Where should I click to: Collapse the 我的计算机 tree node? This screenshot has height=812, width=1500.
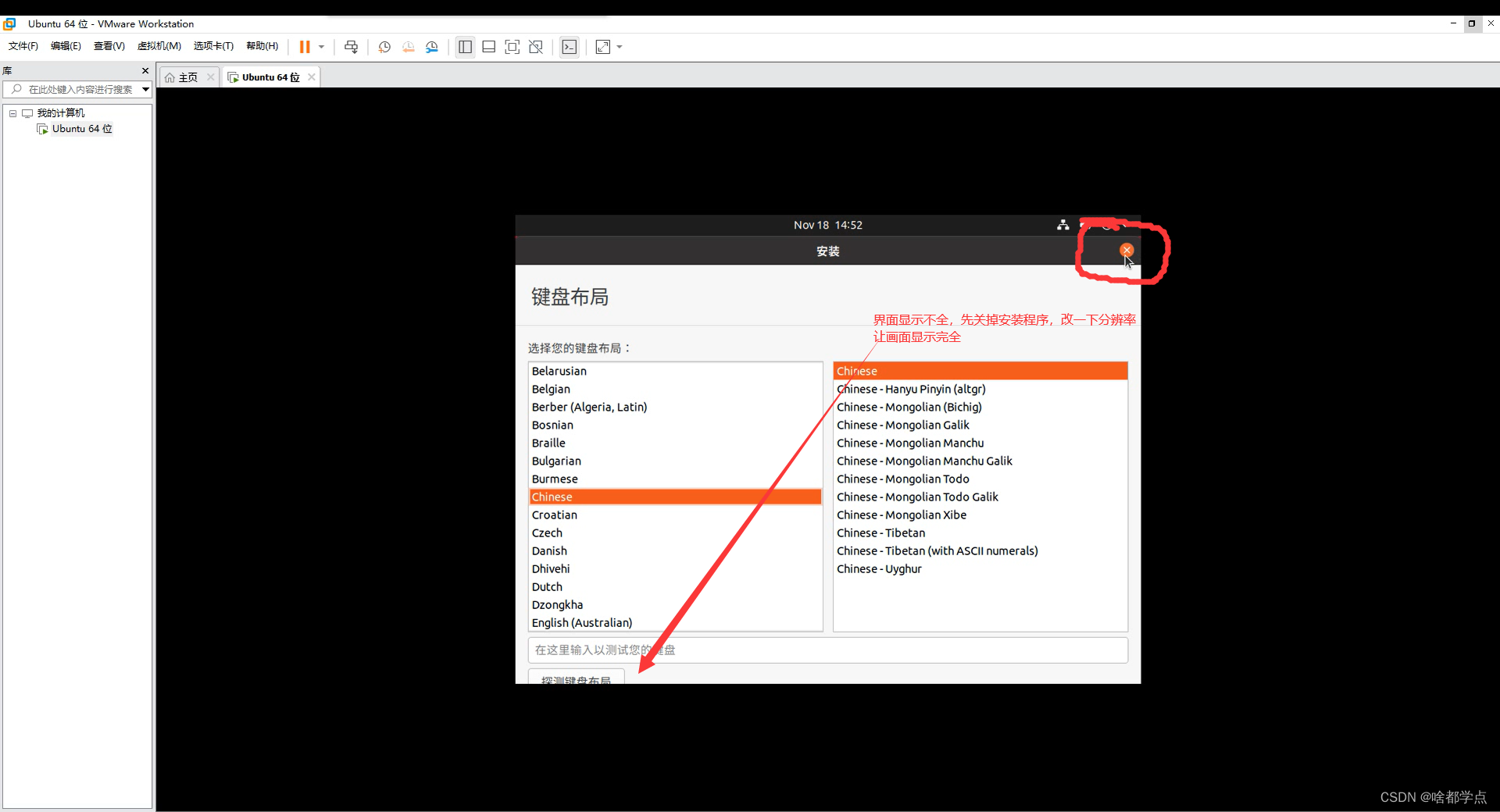click(x=12, y=113)
